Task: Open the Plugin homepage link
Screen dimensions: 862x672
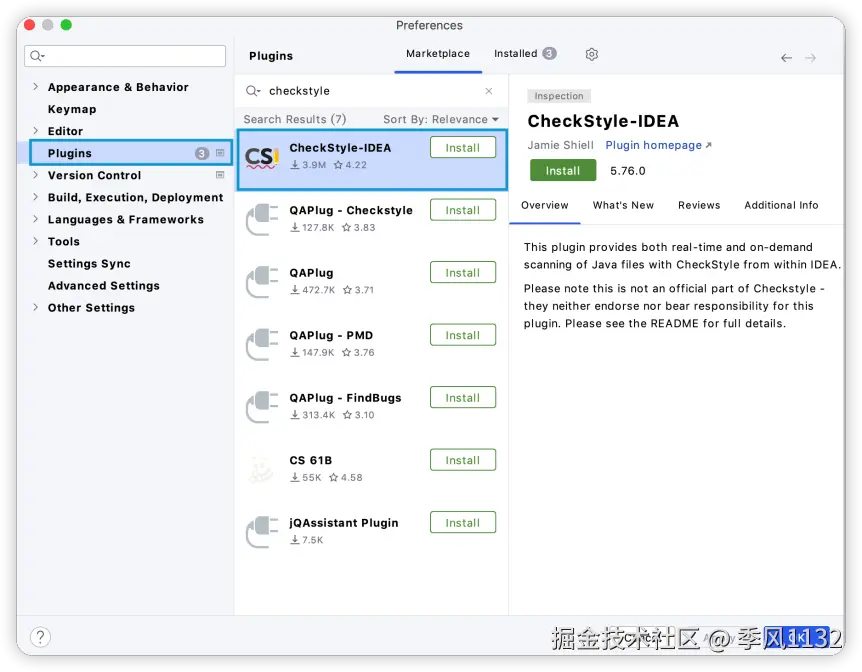Action: coord(658,145)
